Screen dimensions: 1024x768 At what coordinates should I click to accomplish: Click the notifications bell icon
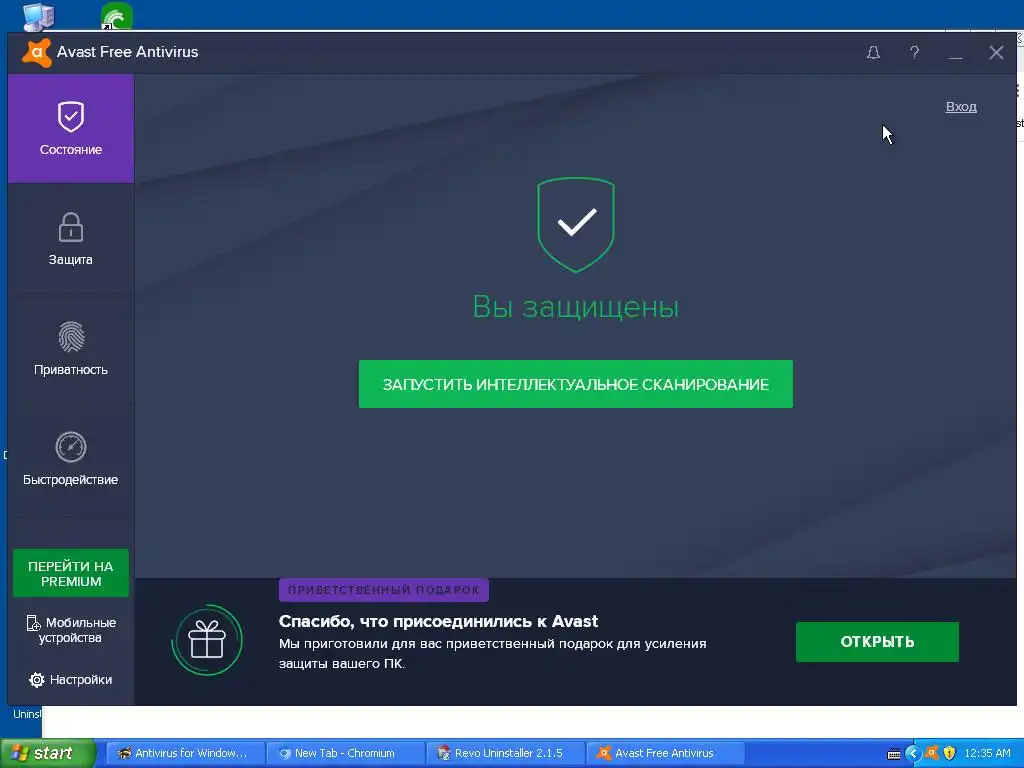(873, 52)
